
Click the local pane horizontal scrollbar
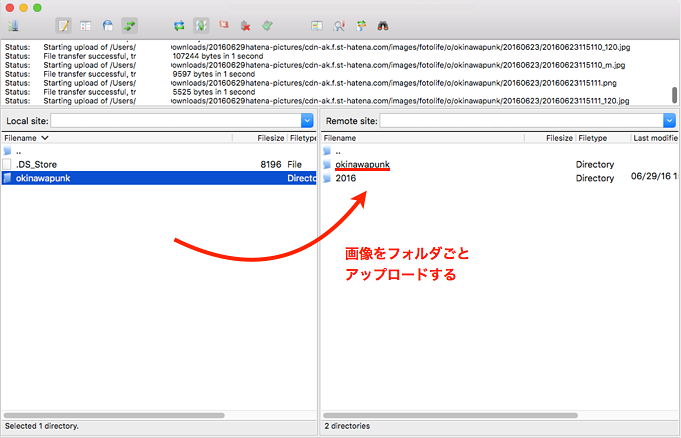pos(114,415)
